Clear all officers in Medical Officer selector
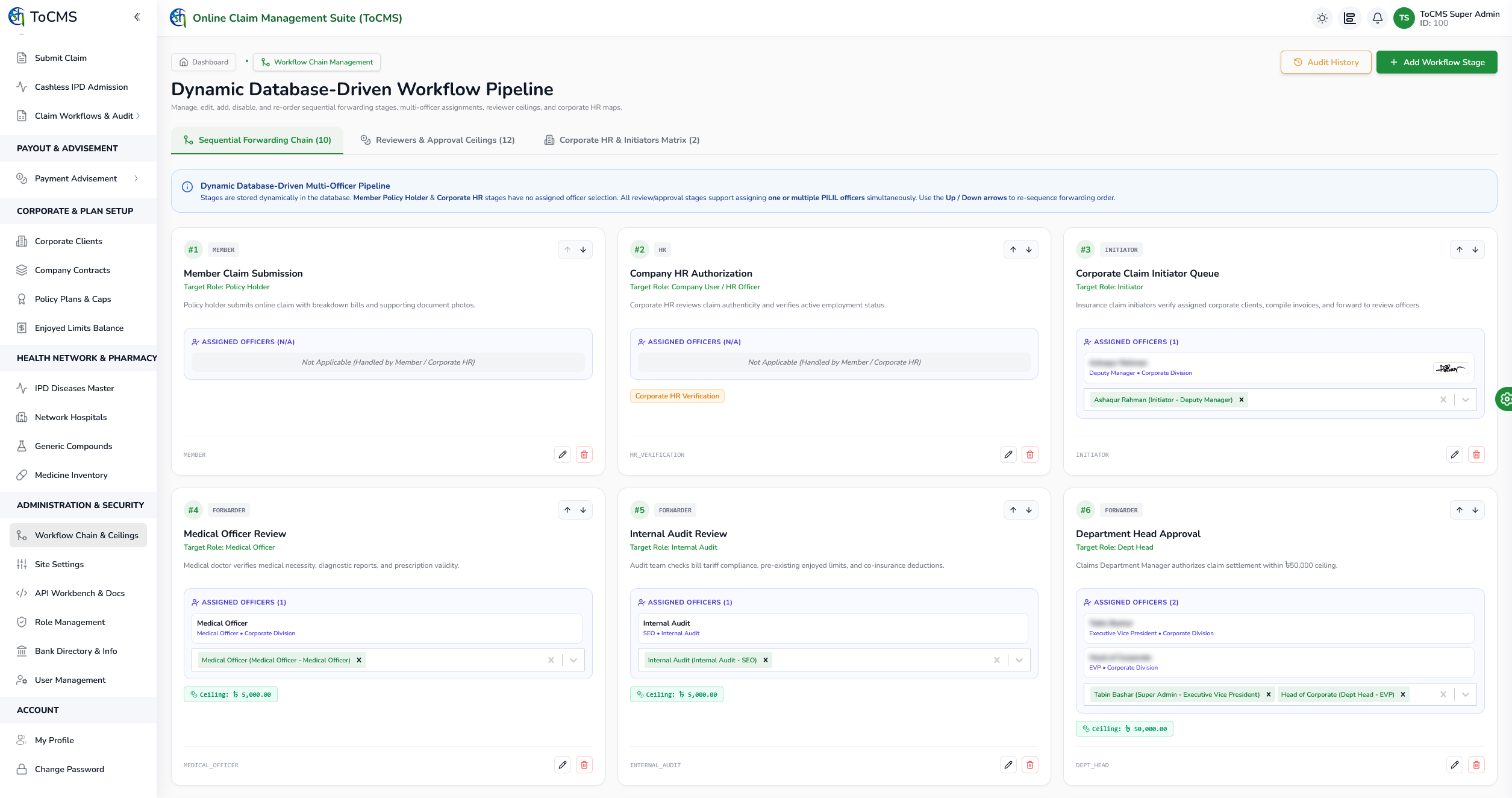Image resolution: width=1512 pixels, height=798 pixels. tap(551, 660)
